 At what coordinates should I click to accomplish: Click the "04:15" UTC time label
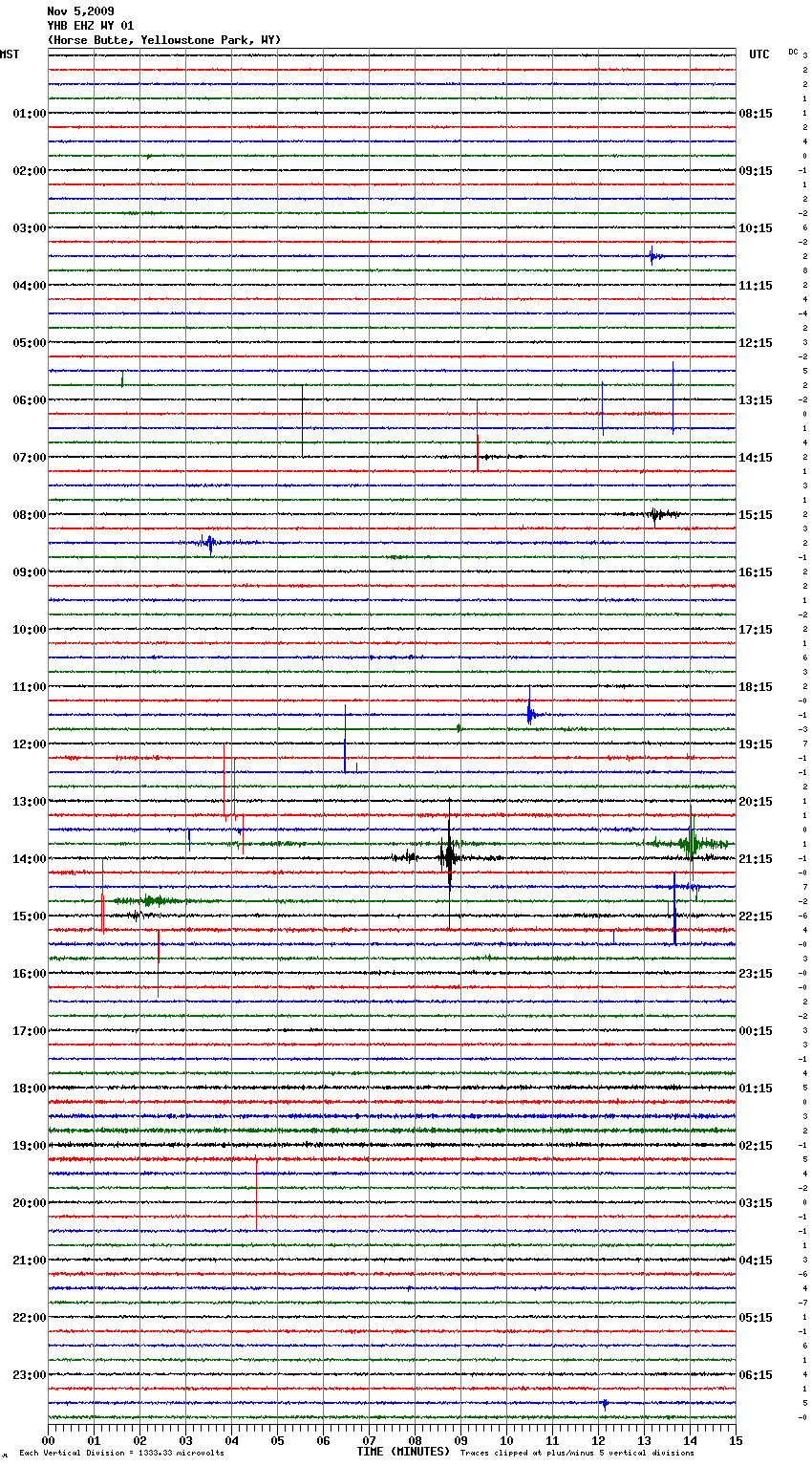tap(756, 1261)
